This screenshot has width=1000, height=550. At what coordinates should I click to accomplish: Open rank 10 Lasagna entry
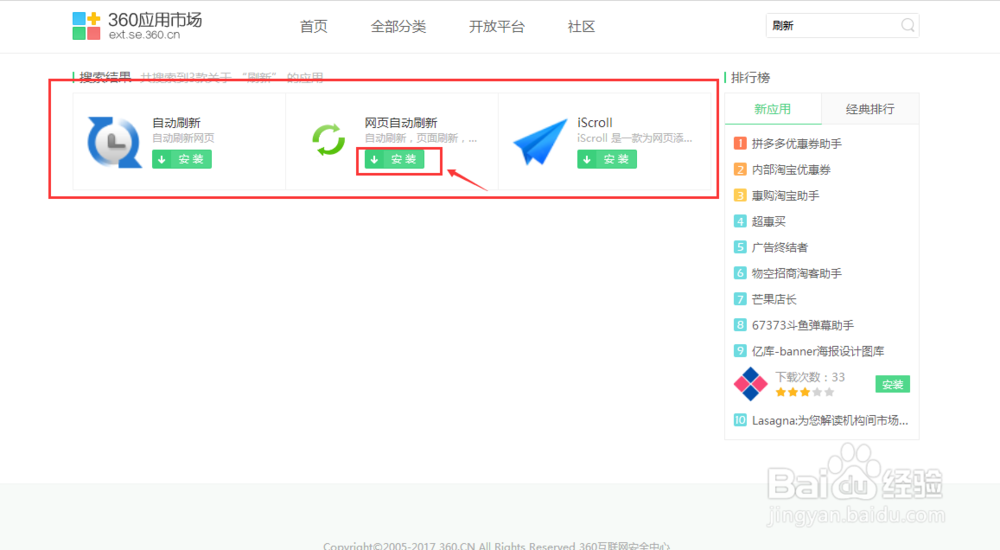click(x=830, y=420)
